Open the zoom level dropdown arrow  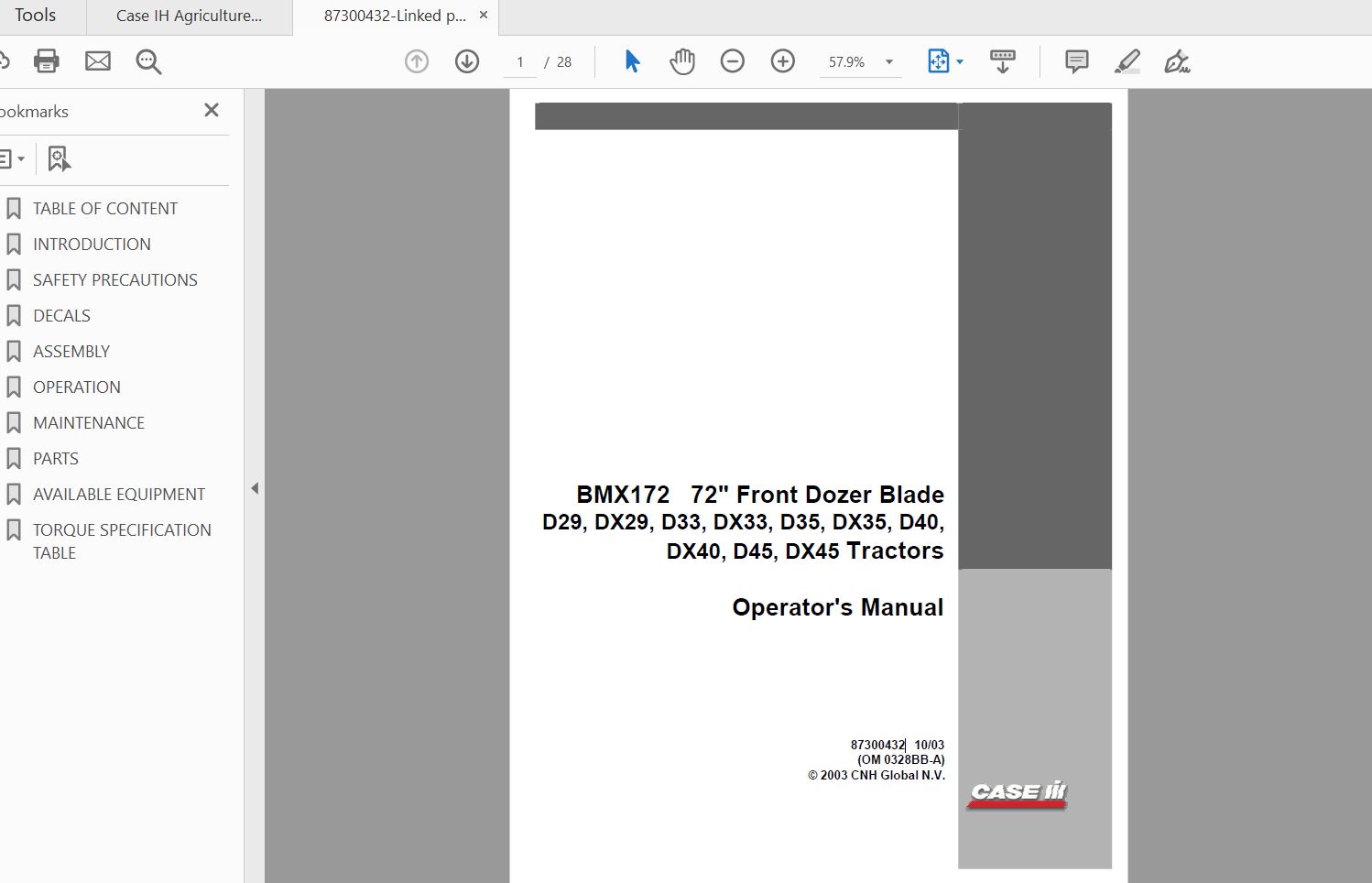click(888, 62)
